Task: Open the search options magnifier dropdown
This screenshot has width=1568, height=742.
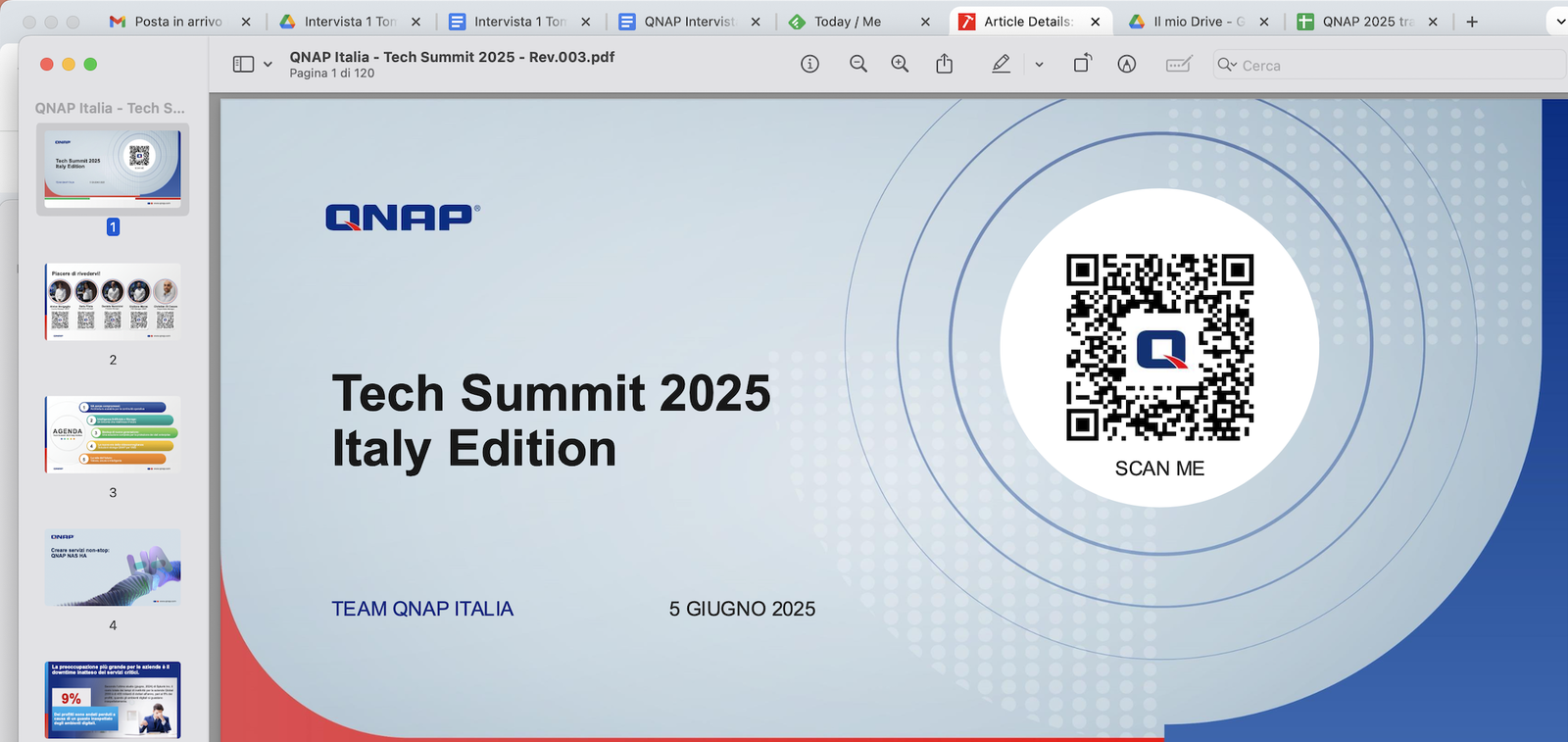Action: point(1227,65)
